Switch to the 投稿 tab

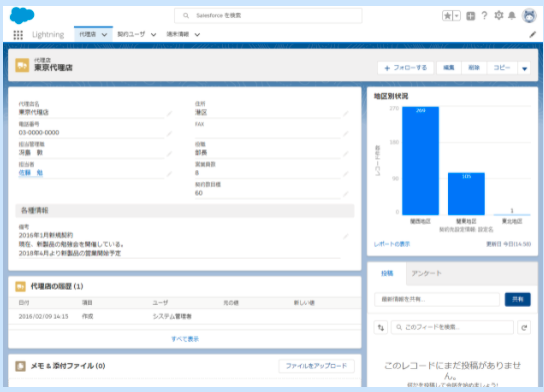(387, 274)
